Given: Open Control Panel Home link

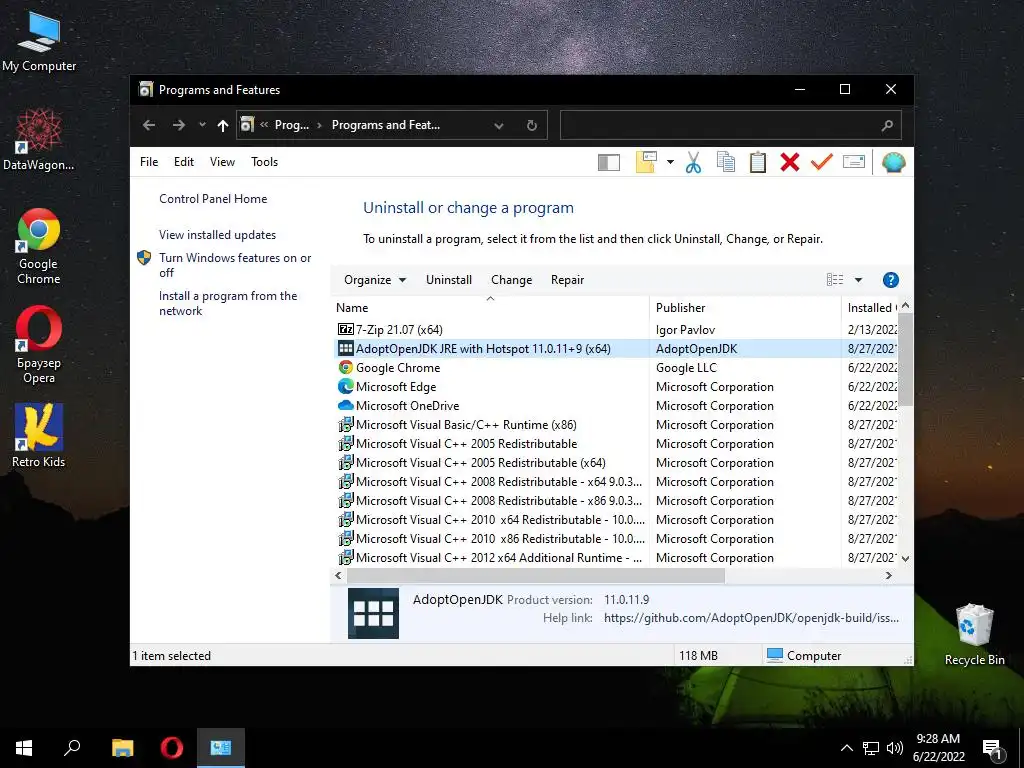Looking at the screenshot, I should (213, 199).
